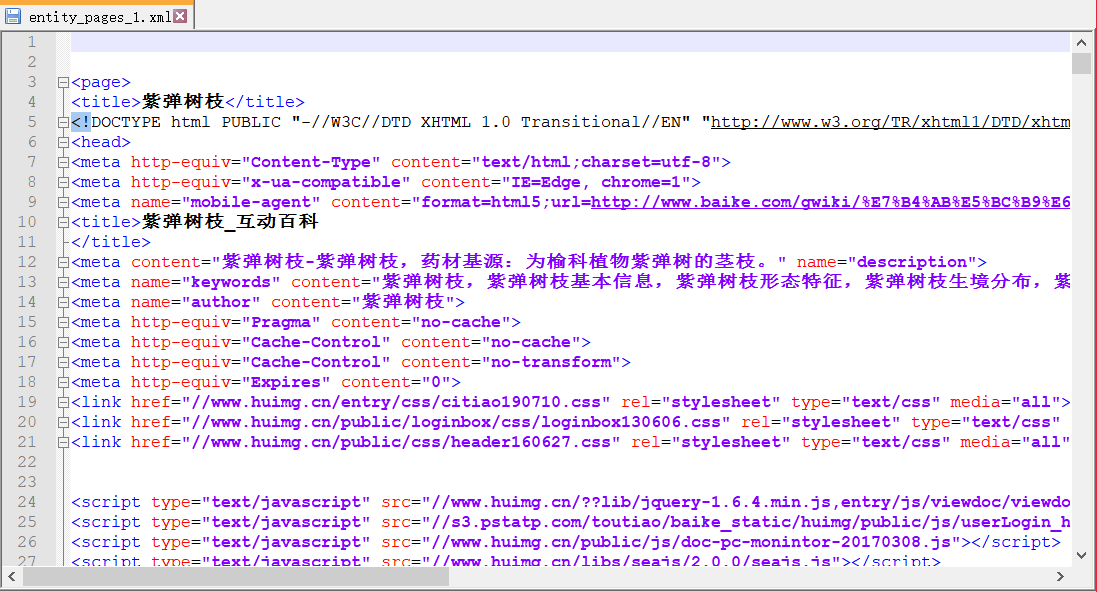Viewport: 1097px width, 592px height.
Task: Toggle fold marker beside the author meta line
Action: point(63,303)
